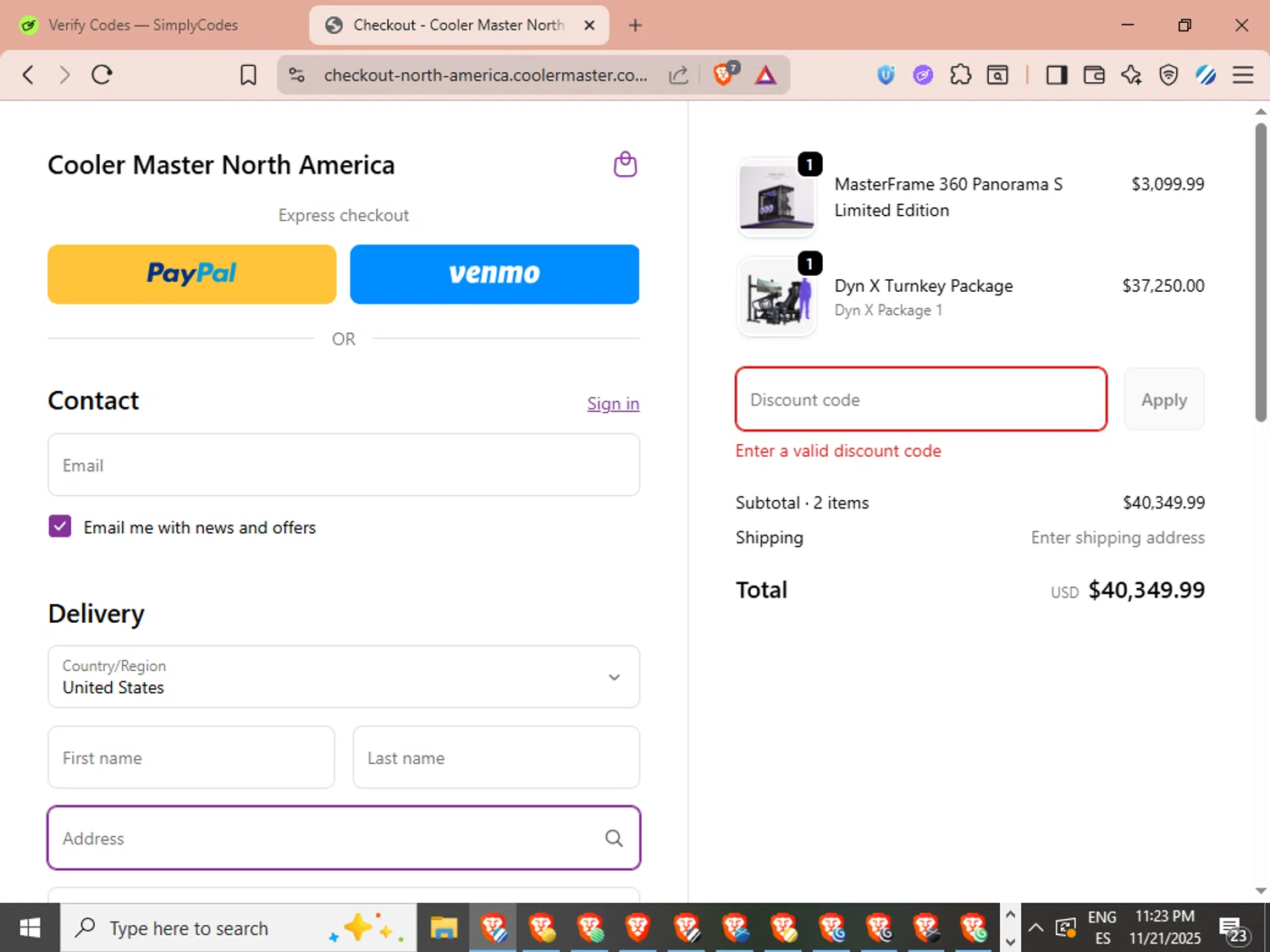This screenshot has width=1270, height=952.
Task: Close the Checkout - Cooler Master tab
Action: coord(590,25)
